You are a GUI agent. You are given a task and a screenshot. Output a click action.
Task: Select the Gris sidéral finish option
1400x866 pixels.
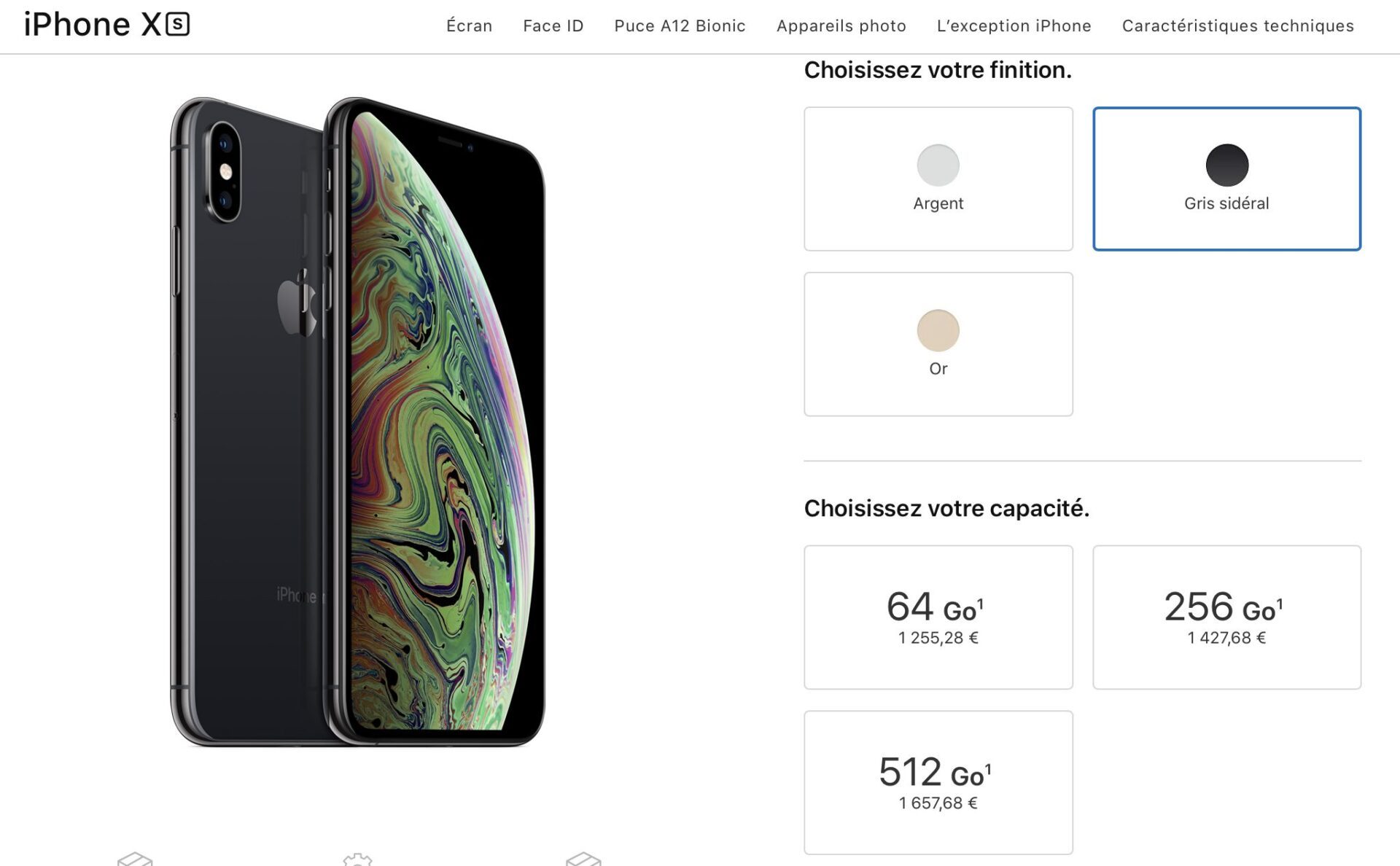click(1226, 179)
